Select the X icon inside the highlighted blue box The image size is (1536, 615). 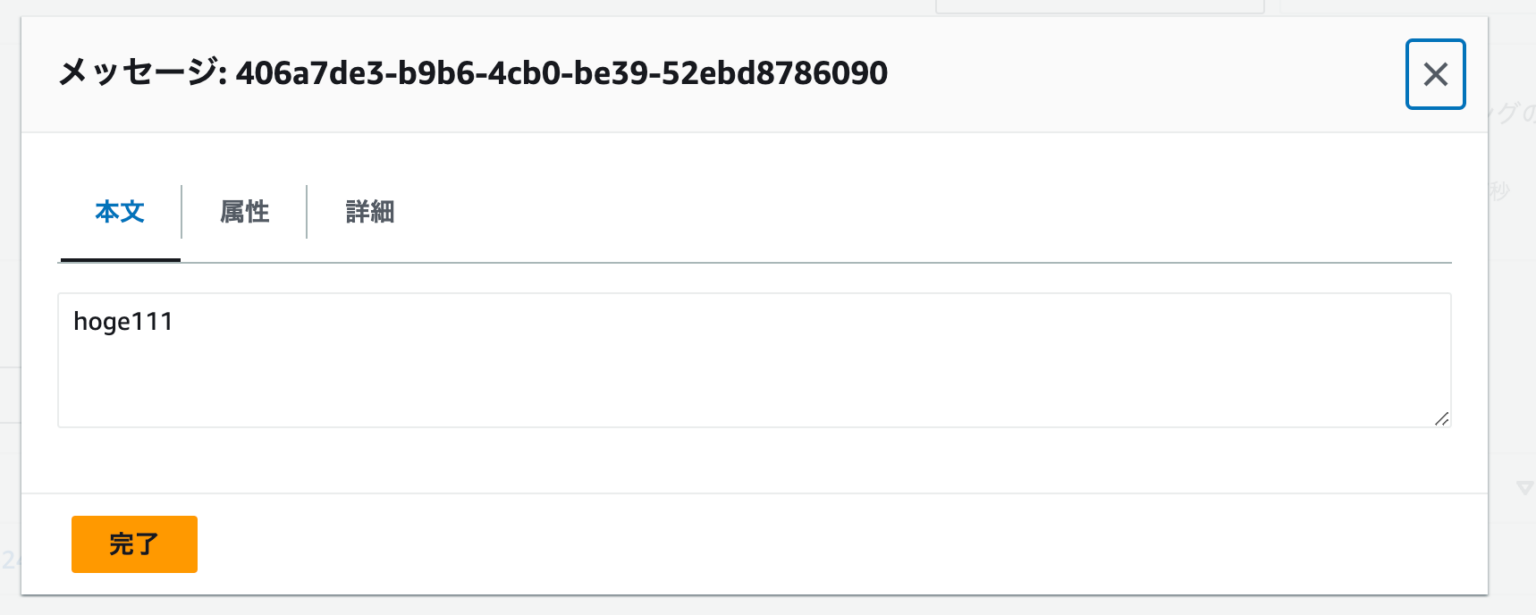click(x=1435, y=74)
